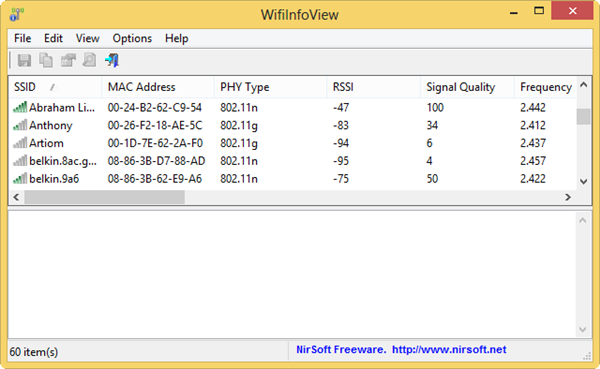This screenshot has width=600, height=369.
Task: Open the Options menu
Action: tap(132, 38)
